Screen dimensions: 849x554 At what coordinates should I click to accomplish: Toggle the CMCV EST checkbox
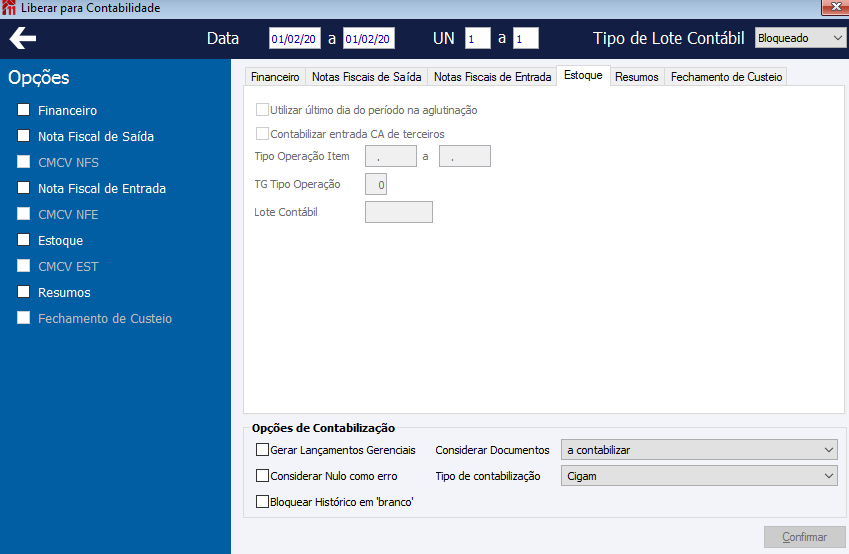(23, 266)
